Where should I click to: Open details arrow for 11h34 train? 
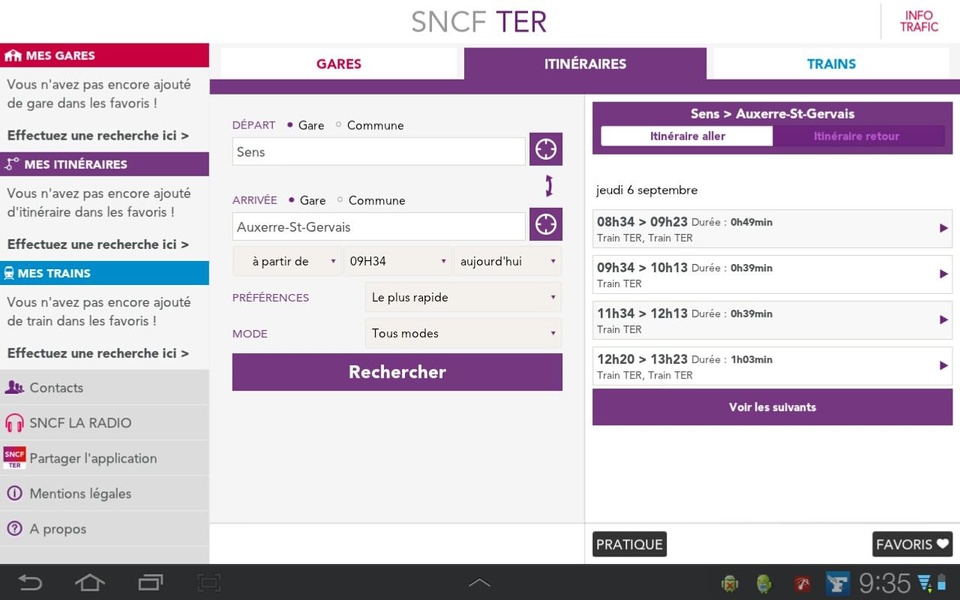[x=943, y=320]
